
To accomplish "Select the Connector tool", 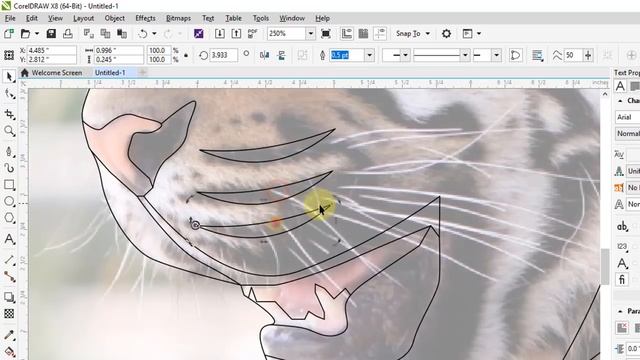I will coord(9,276).
